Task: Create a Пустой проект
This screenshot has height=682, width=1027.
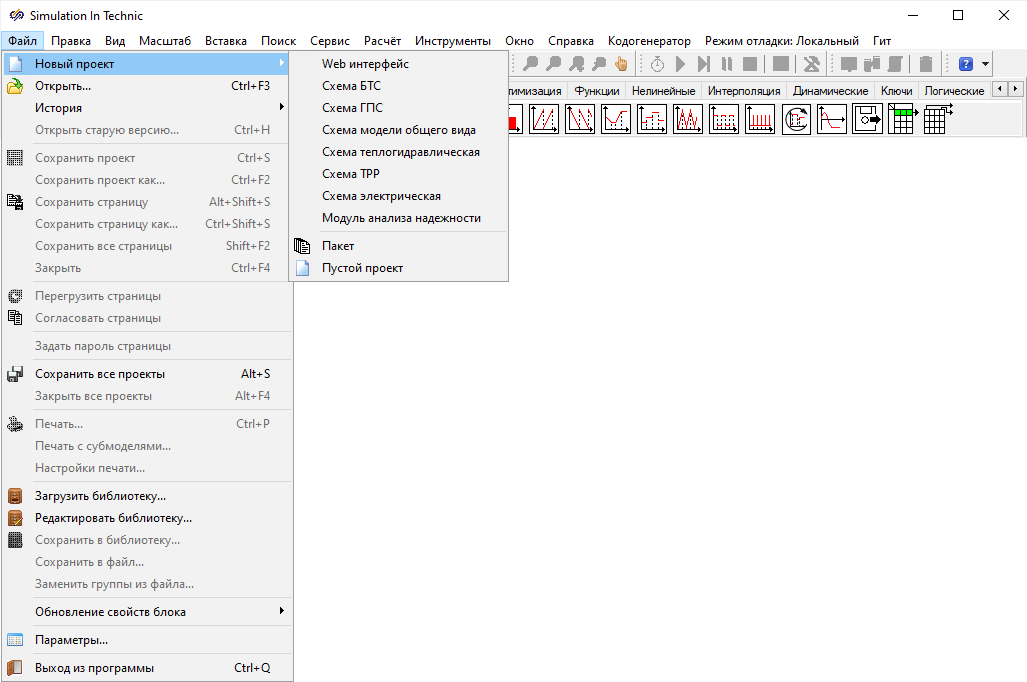Action: click(362, 268)
